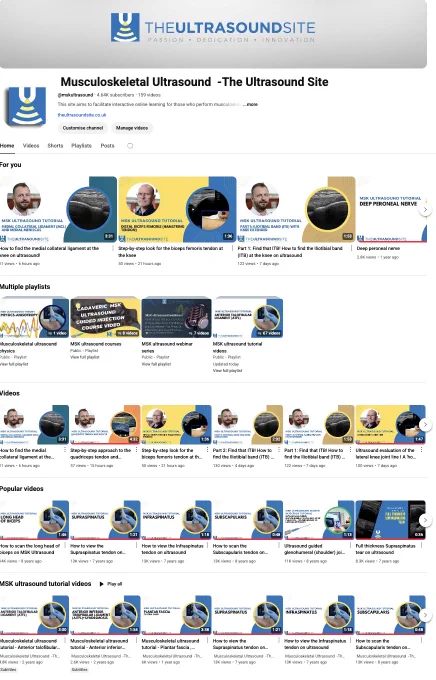This screenshot has width=436, height=680.
Task: Click the channel avatar logo
Action: pos(26,106)
